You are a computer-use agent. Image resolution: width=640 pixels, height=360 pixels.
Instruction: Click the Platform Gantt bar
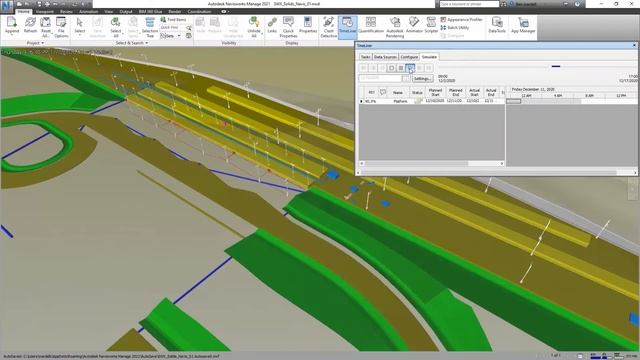tap(513, 101)
